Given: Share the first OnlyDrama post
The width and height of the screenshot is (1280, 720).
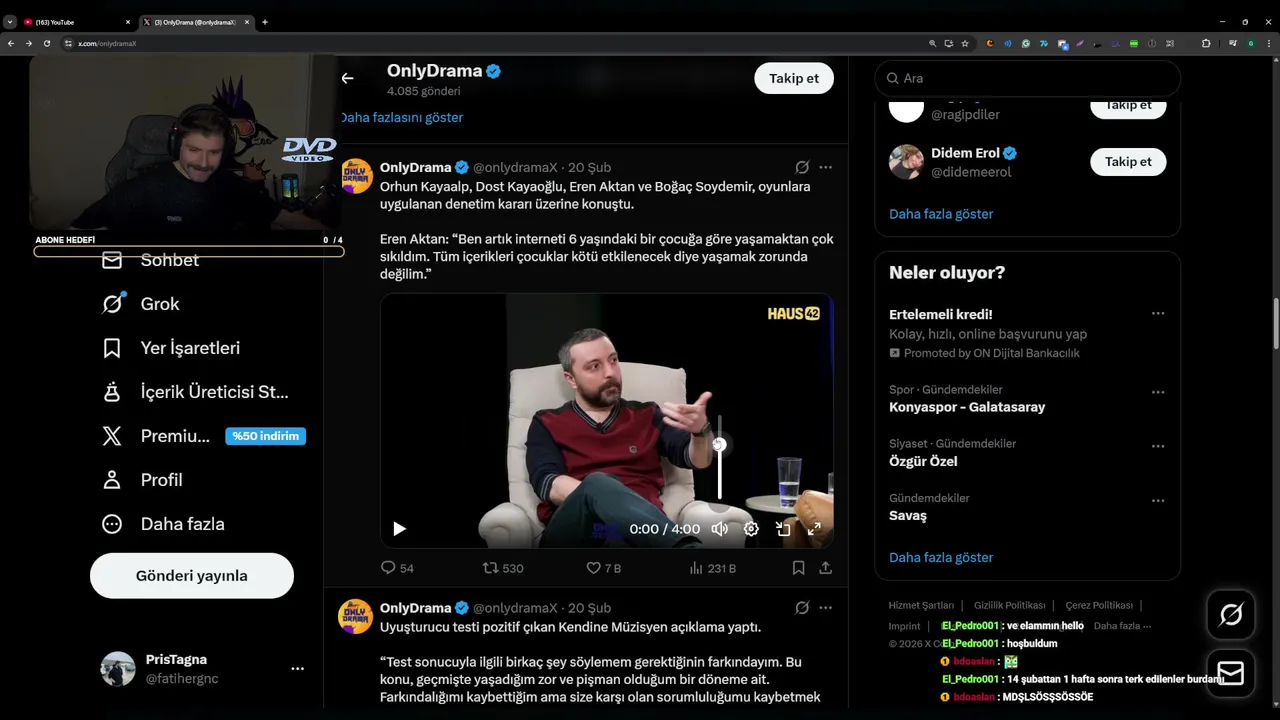Looking at the screenshot, I should pos(825,568).
